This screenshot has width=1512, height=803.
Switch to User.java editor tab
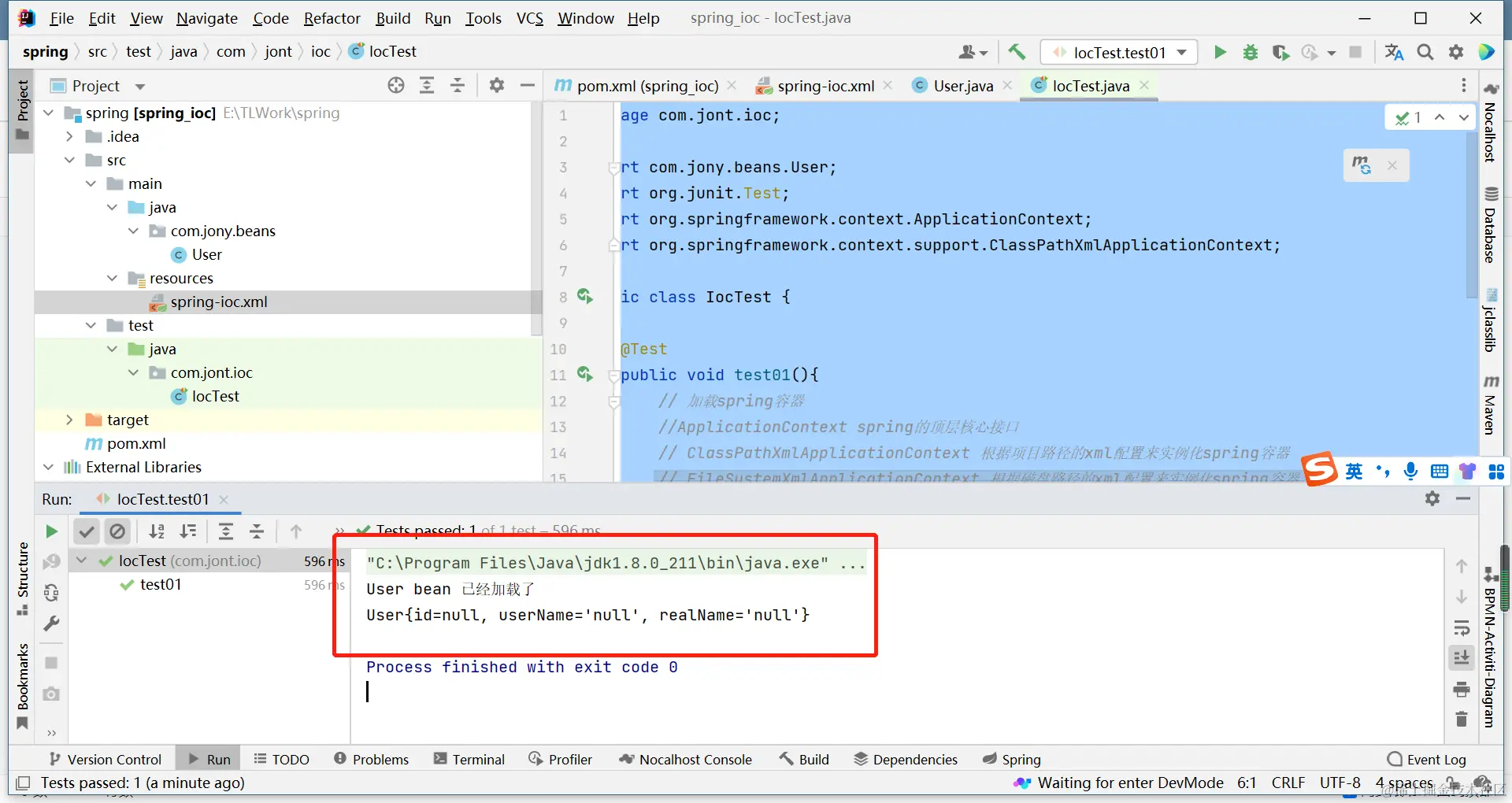point(962,86)
